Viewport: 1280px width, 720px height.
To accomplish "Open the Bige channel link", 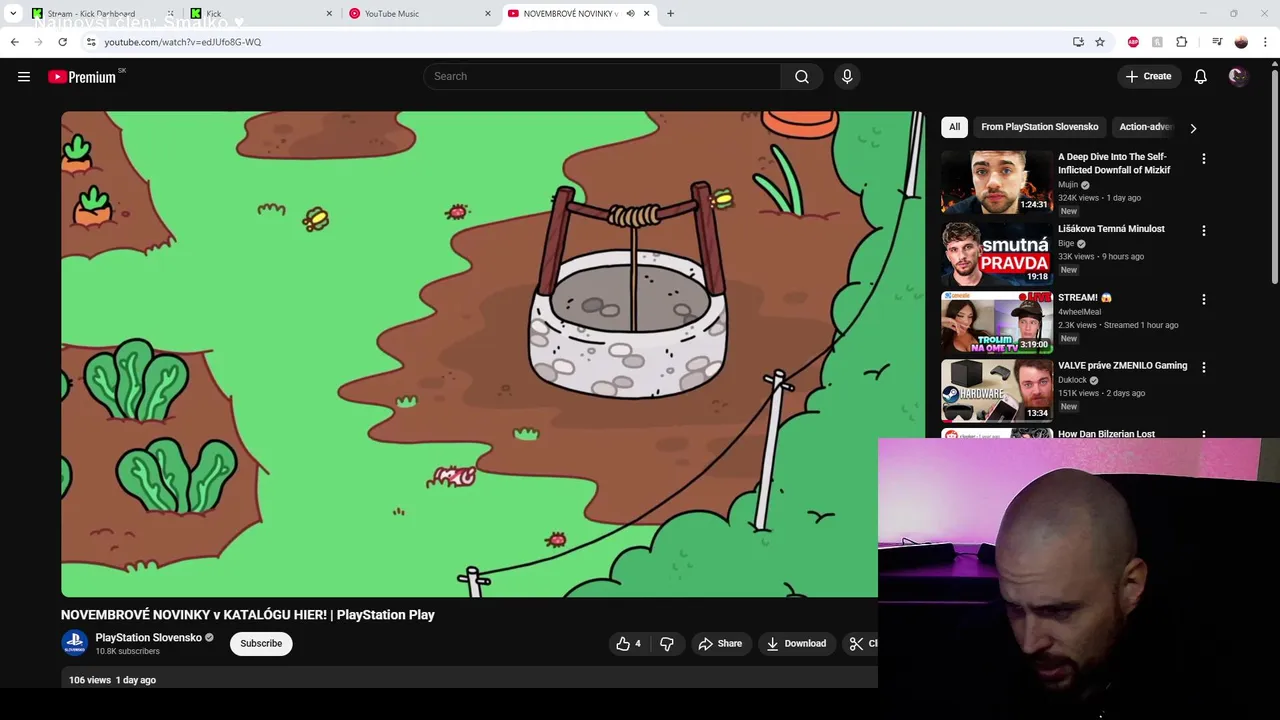I will pyautogui.click(x=1066, y=243).
